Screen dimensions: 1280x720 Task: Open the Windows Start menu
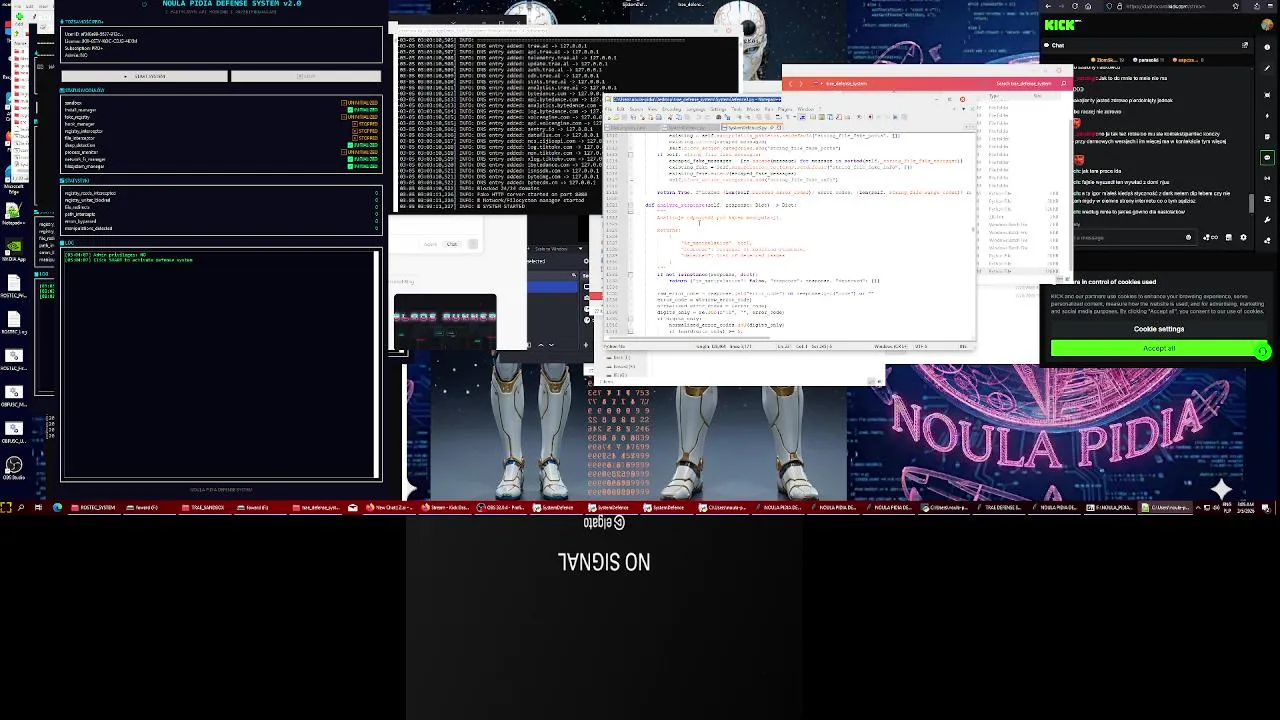[6, 507]
